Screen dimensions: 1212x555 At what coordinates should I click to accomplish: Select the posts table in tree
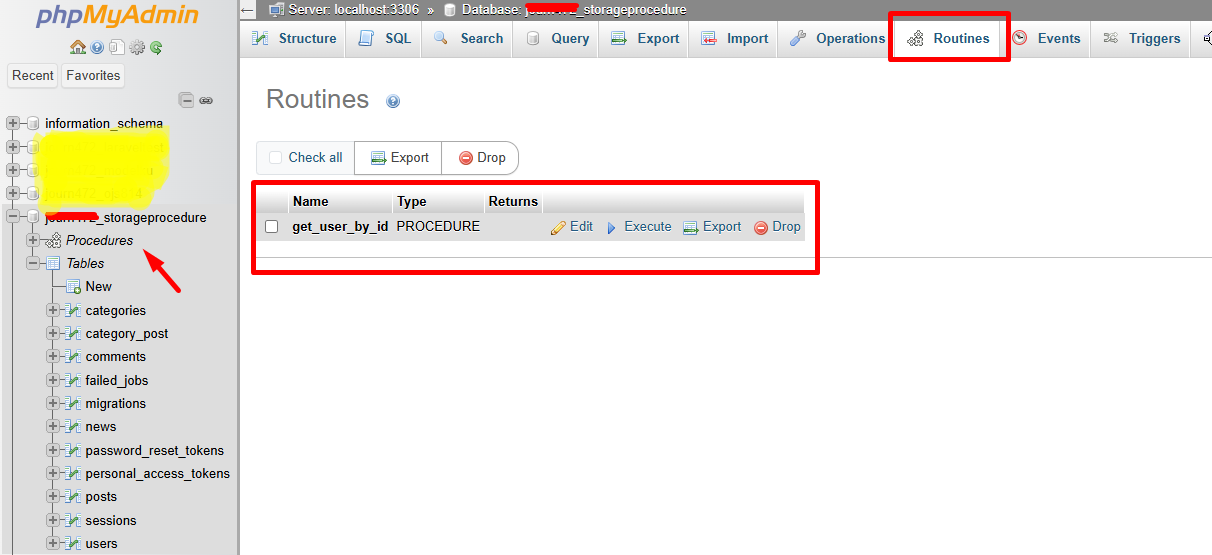click(x=101, y=497)
